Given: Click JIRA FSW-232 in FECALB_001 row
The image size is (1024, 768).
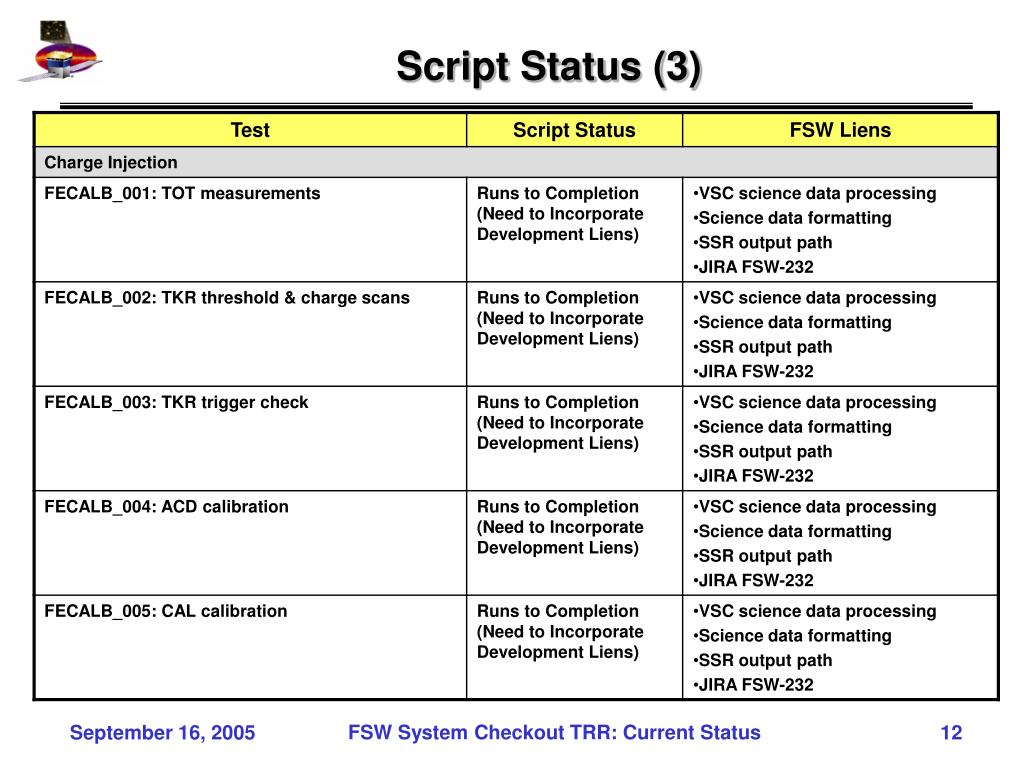Looking at the screenshot, I should click(754, 267).
